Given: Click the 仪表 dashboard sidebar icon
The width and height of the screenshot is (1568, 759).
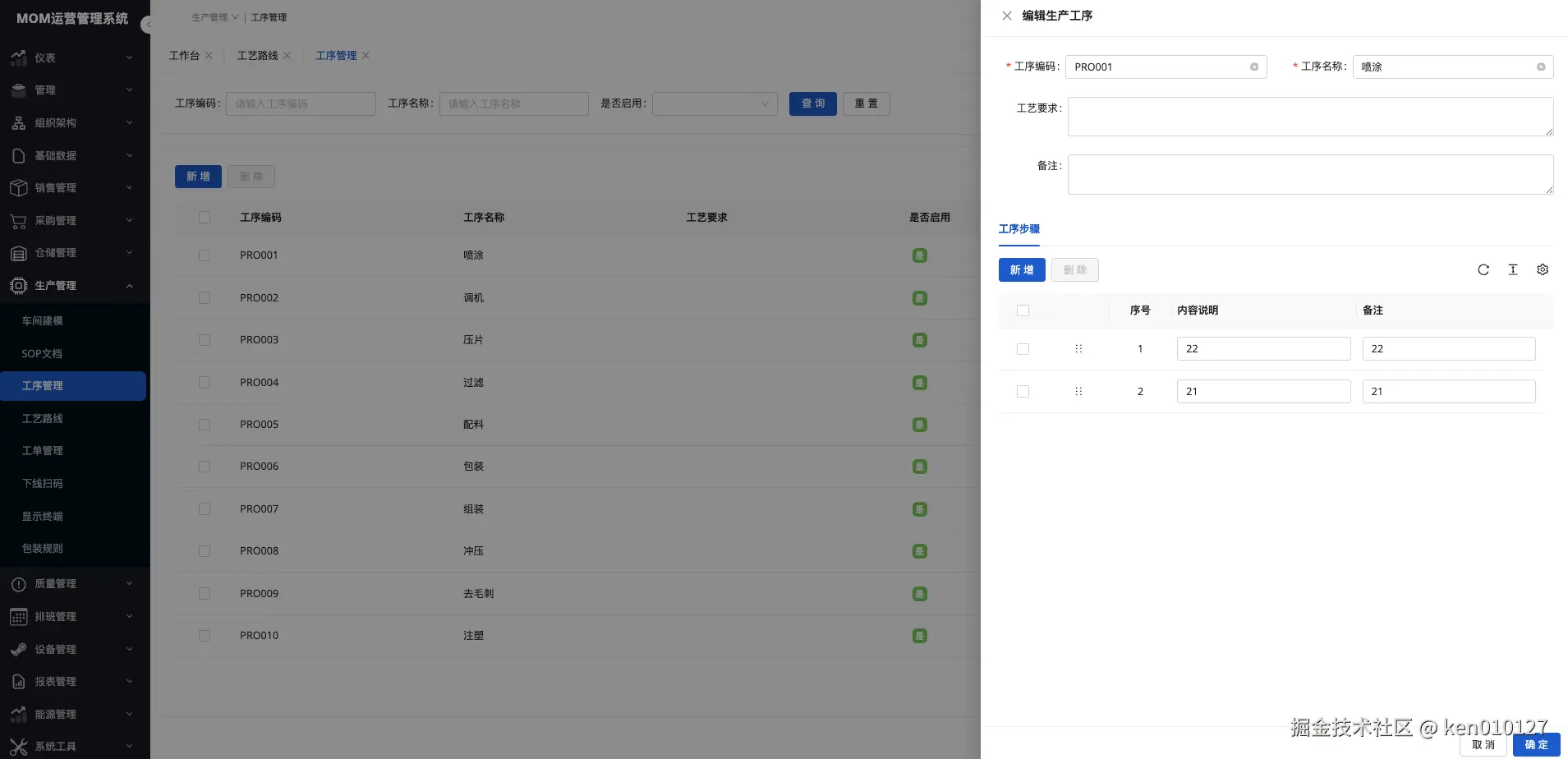Looking at the screenshot, I should [x=18, y=57].
